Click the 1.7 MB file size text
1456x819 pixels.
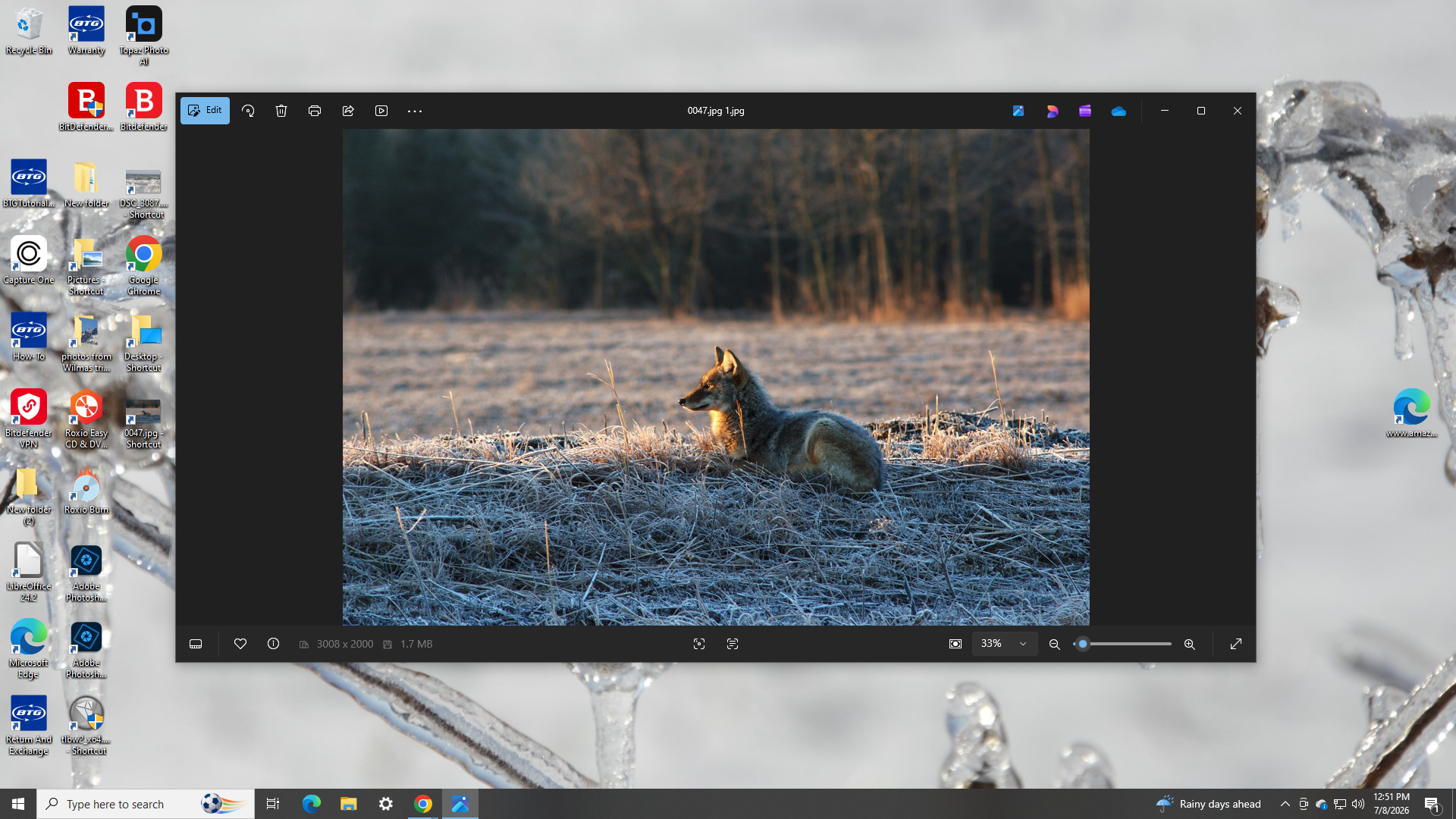416,644
